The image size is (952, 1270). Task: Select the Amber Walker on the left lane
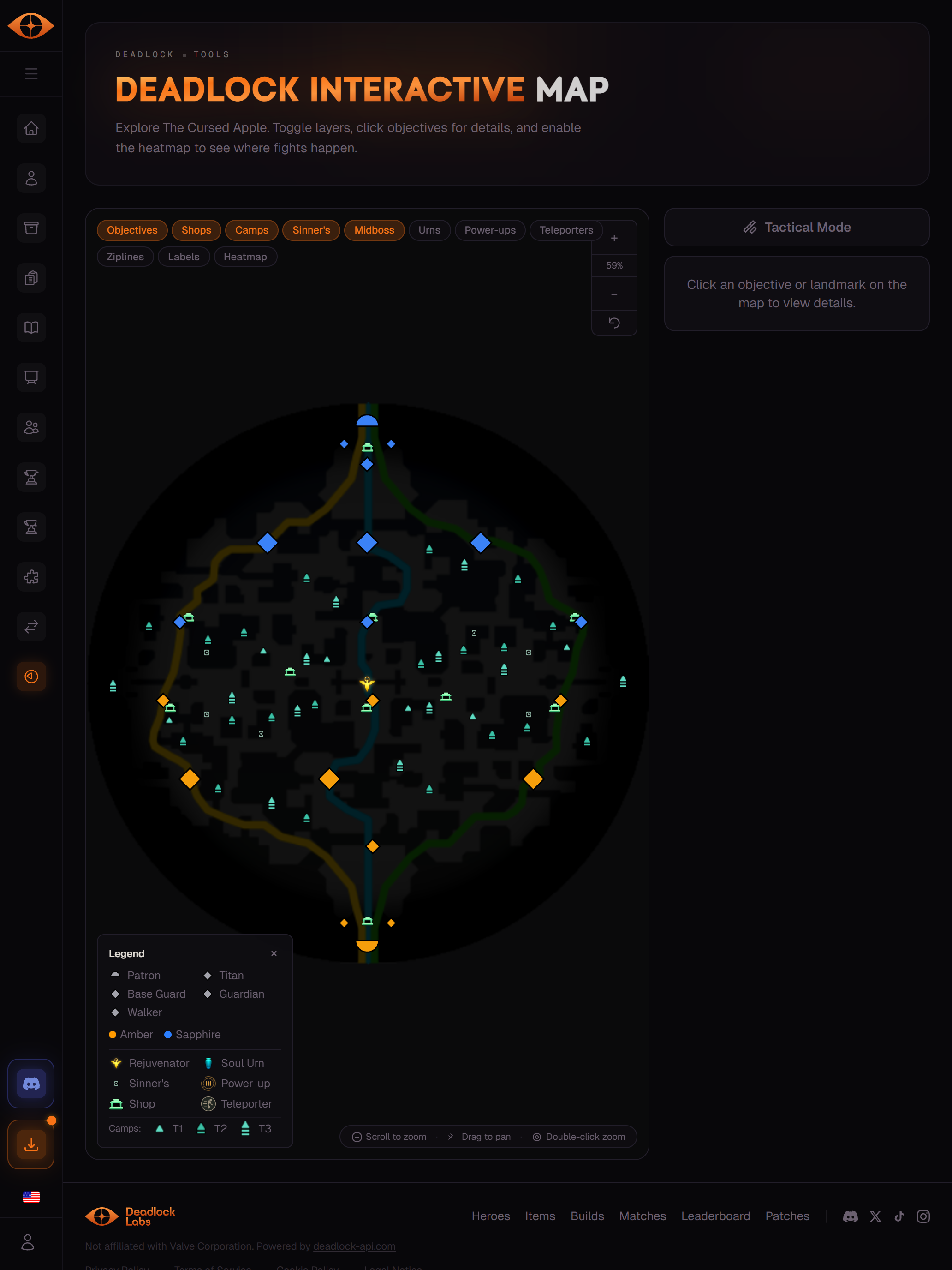click(x=190, y=779)
